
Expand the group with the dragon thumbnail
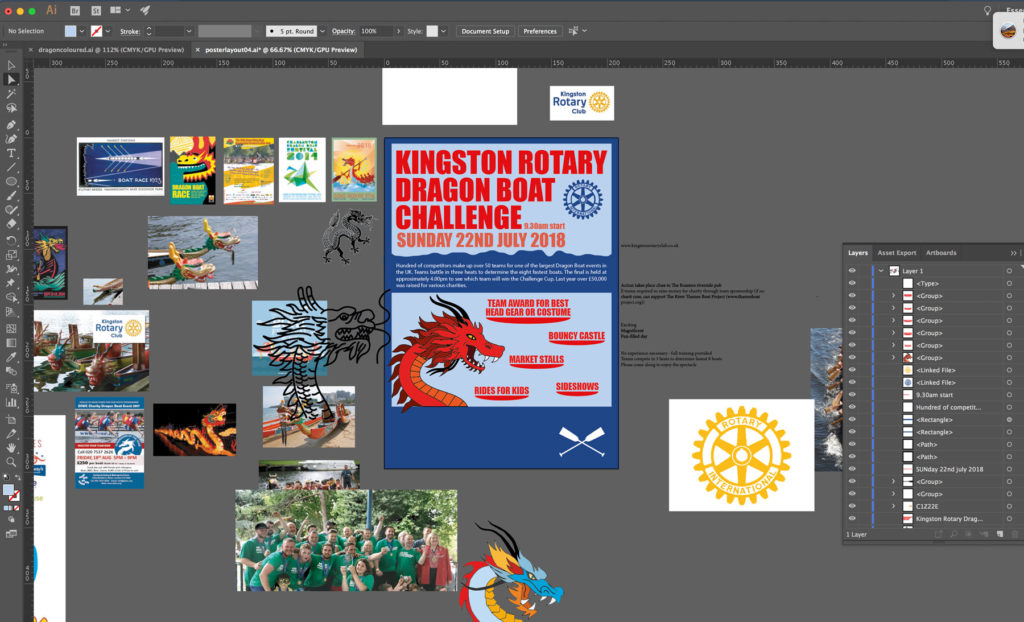tap(893, 357)
